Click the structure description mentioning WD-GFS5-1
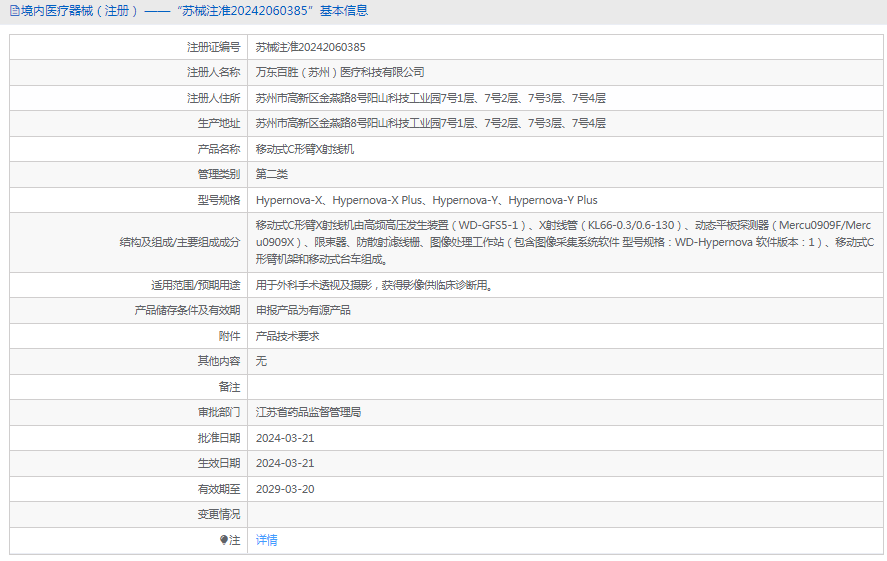Screen dimensions: 887x561 tap(565, 242)
